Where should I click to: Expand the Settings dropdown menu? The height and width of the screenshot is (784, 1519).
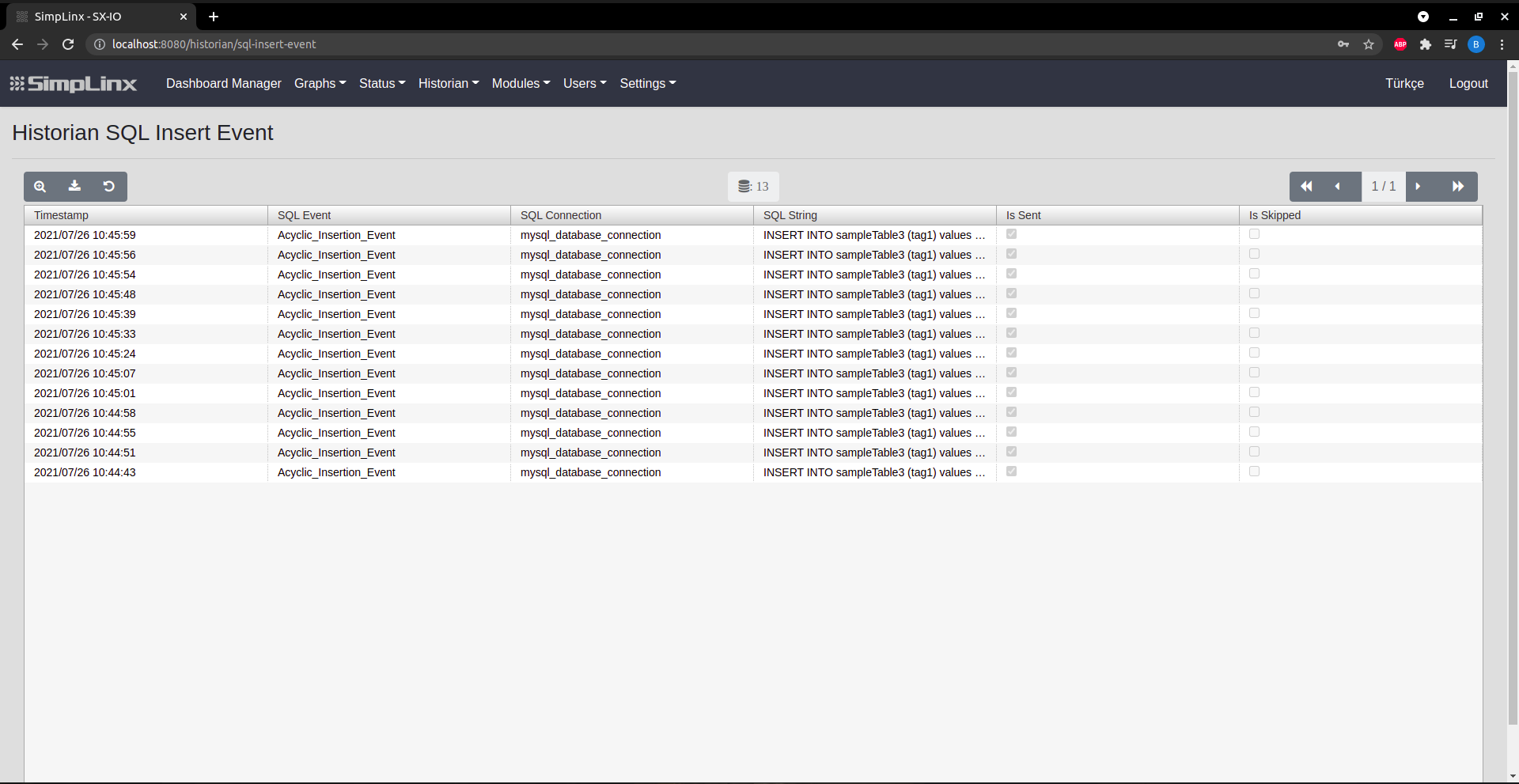tap(647, 83)
